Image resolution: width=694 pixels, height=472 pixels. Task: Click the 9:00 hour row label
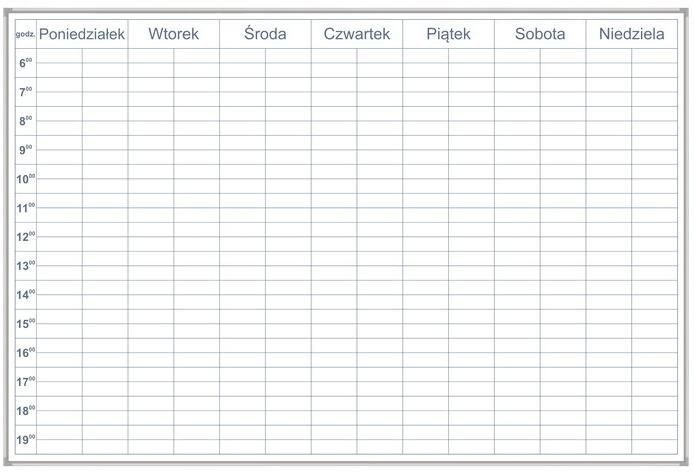click(26, 150)
